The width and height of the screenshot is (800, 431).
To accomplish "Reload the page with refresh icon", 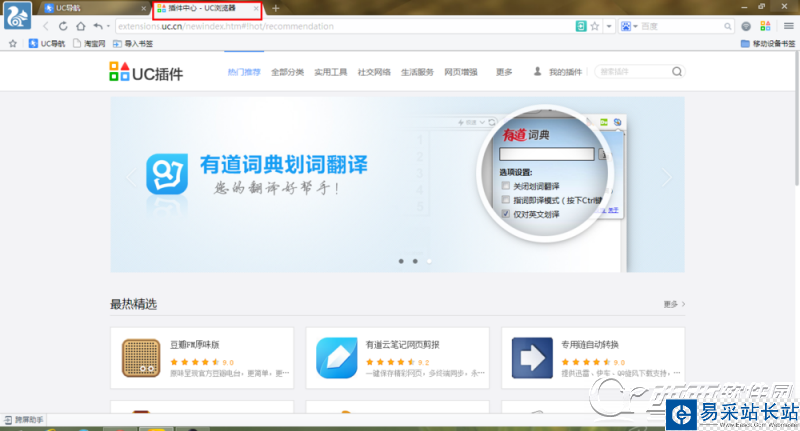I will click(x=63, y=26).
